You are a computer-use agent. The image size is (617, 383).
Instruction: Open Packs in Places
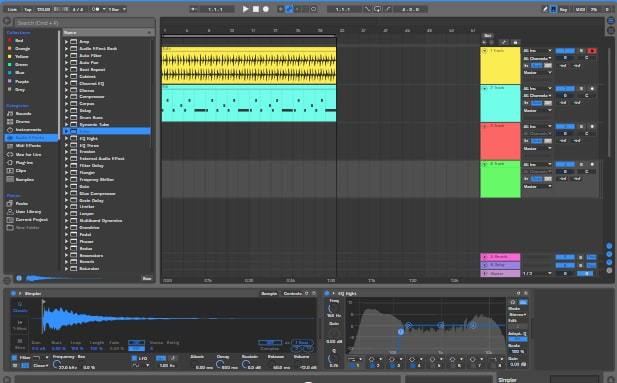[22, 204]
